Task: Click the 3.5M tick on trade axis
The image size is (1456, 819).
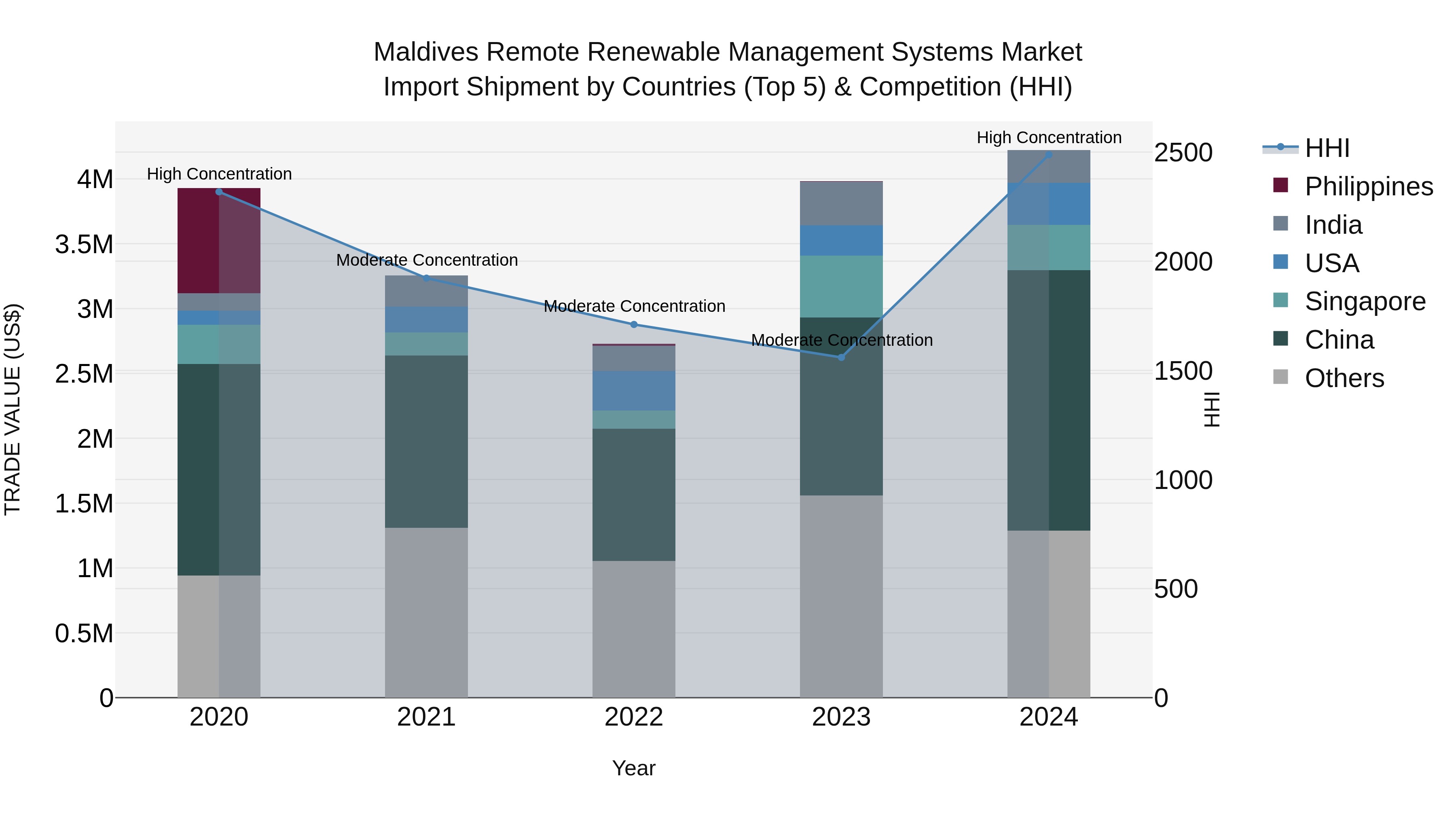Action: click(x=84, y=245)
